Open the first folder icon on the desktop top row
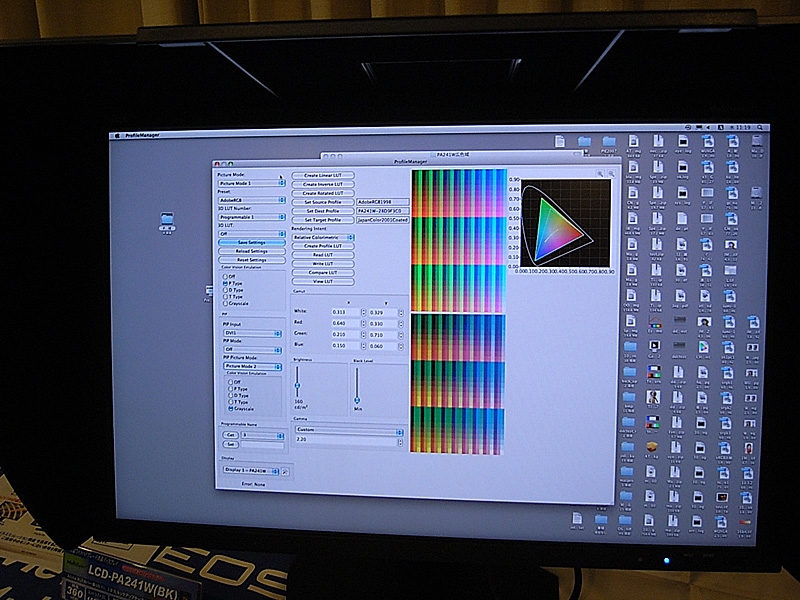This screenshot has height=600, width=800. [x=584, y=142]
